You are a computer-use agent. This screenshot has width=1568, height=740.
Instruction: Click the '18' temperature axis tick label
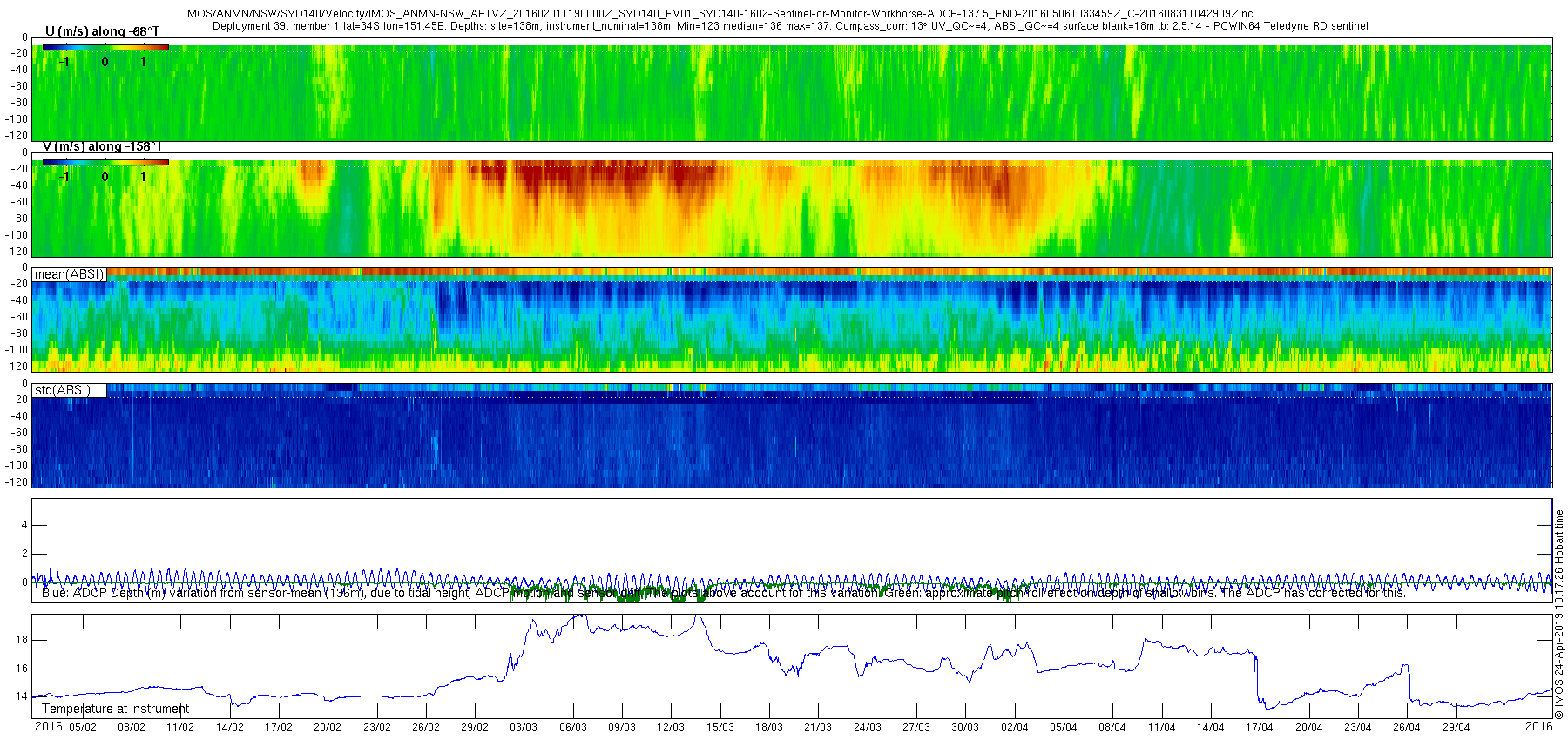click(22, 640)
